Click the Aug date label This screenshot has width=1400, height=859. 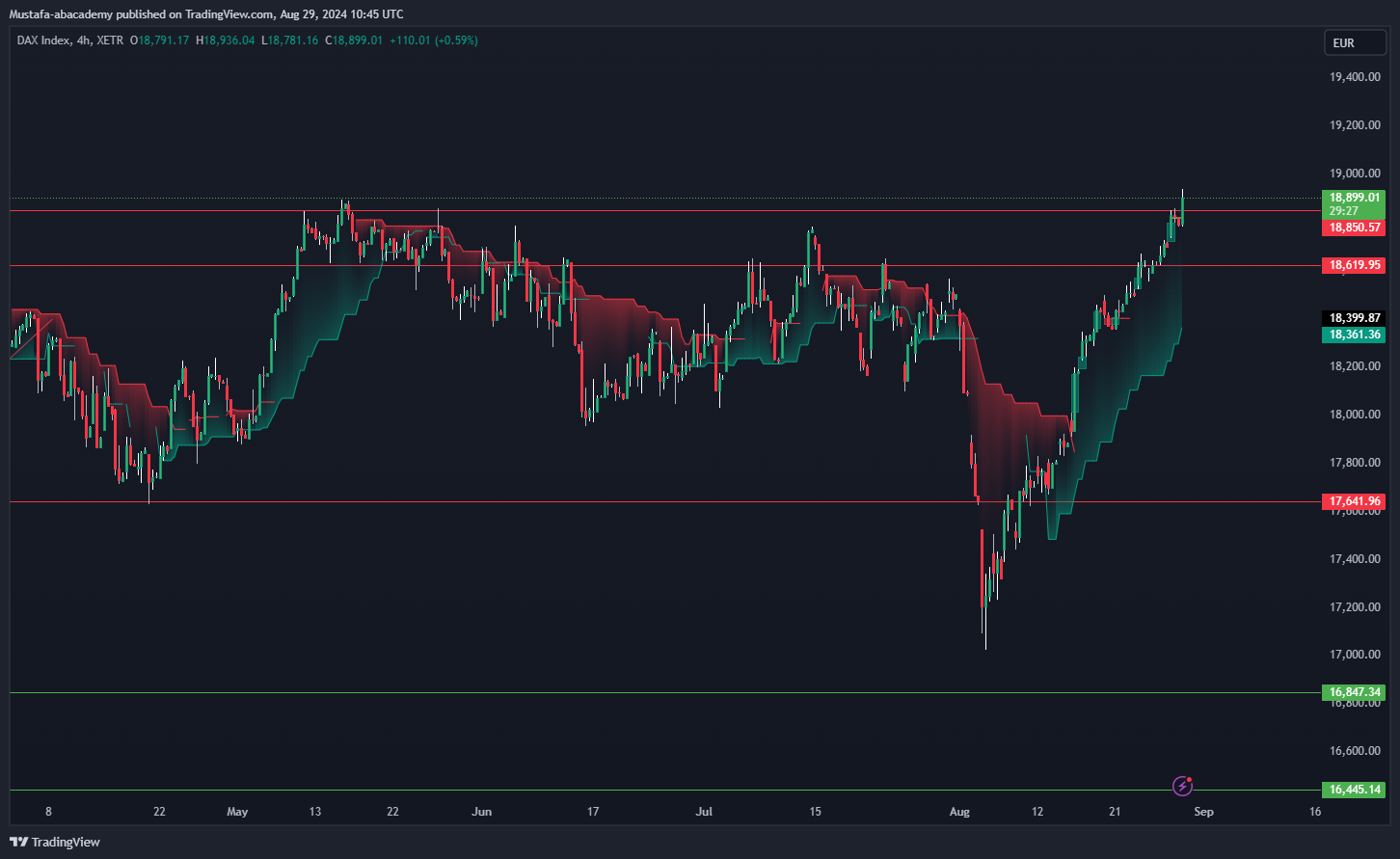(959, 812)
